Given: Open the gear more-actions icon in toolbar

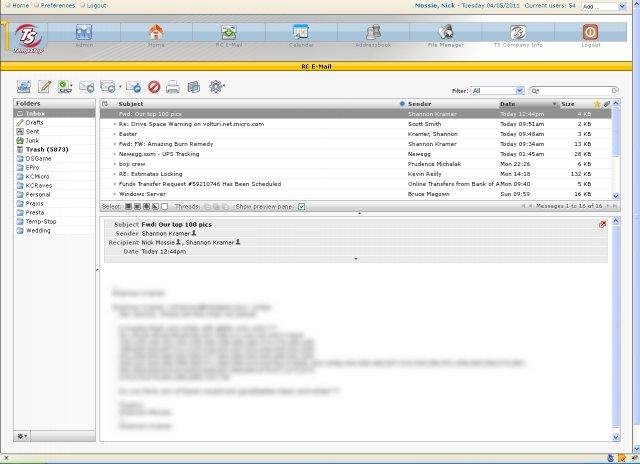Looking at the screenshot, I should pos(216,87).
